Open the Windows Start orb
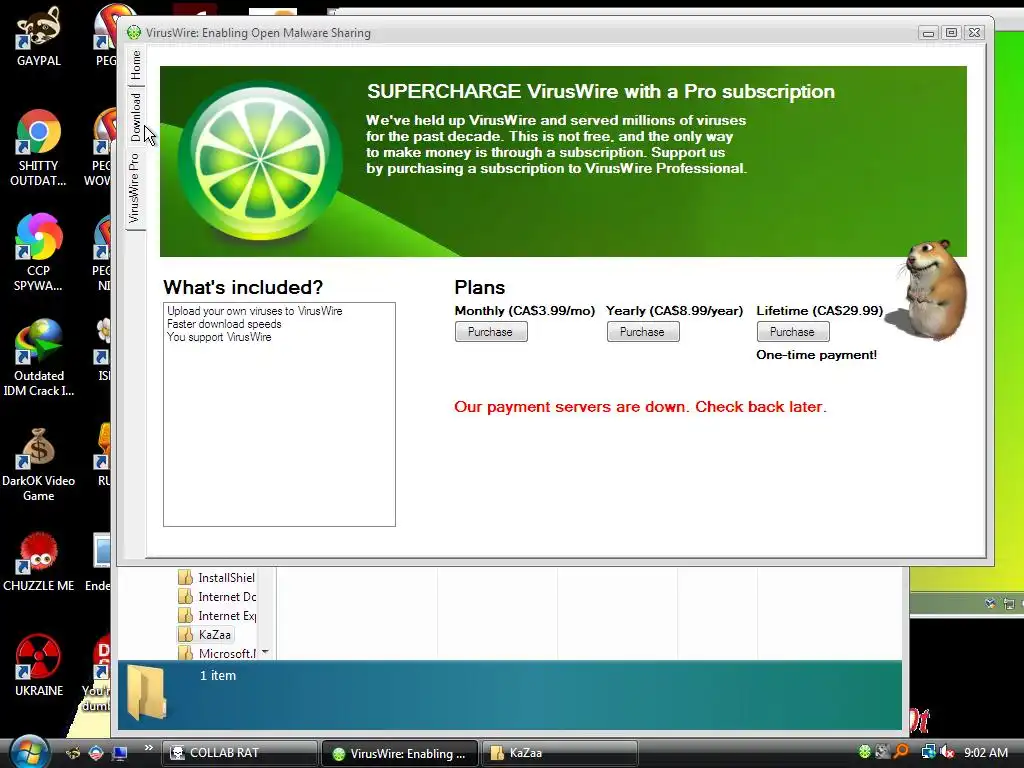 29,752
